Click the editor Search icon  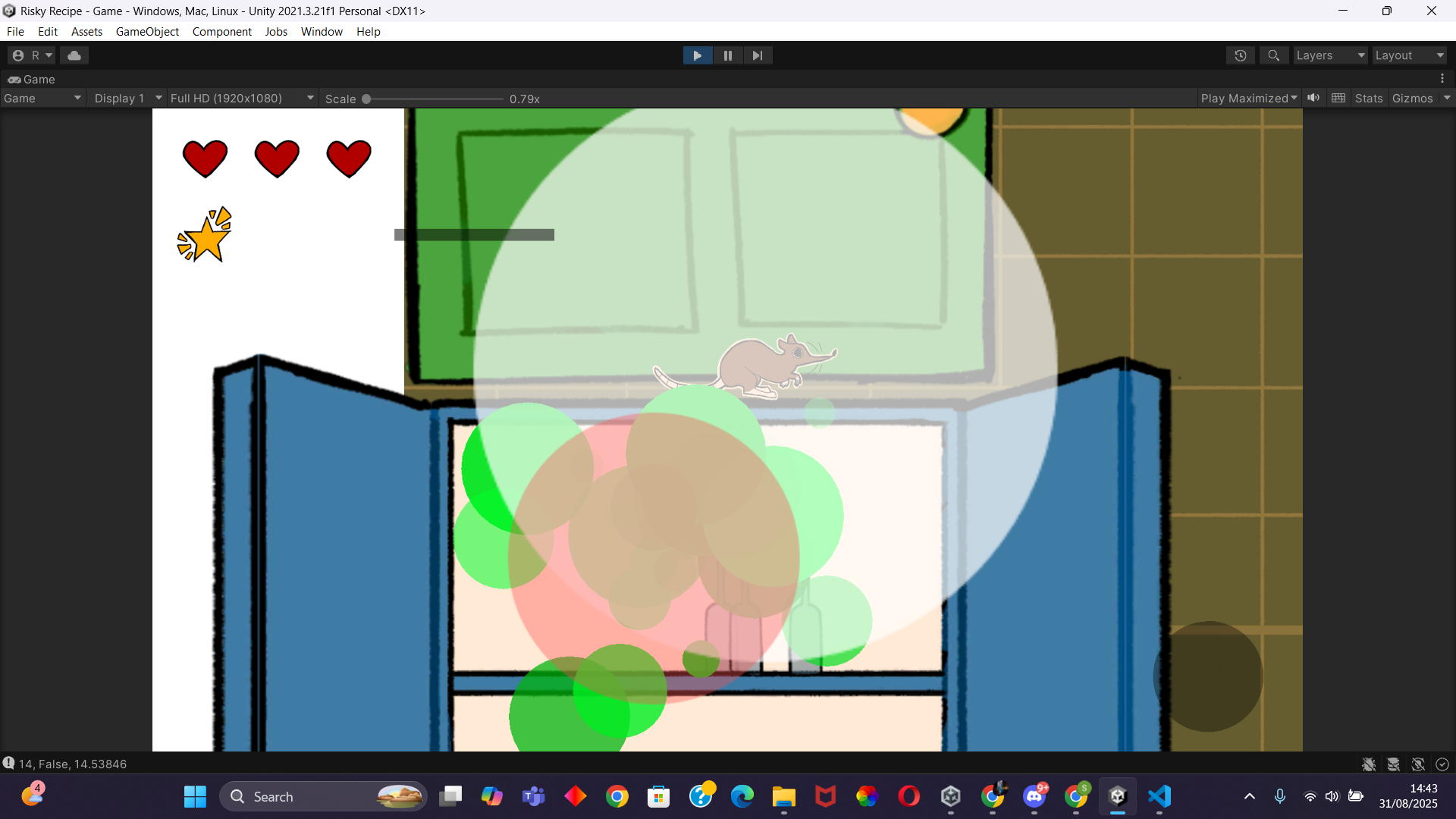point(1274,55)
